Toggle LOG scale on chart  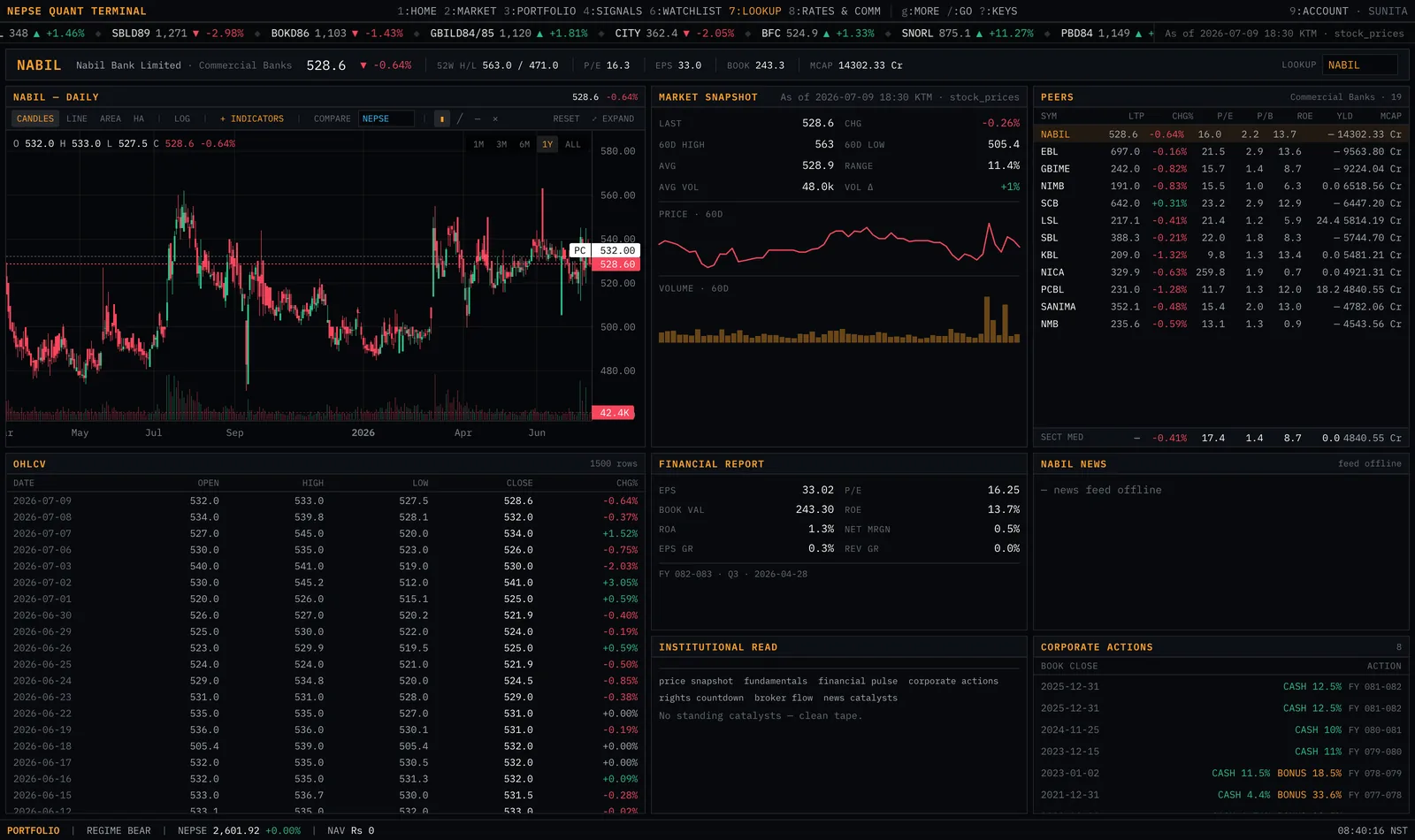[x=182, y=118]
